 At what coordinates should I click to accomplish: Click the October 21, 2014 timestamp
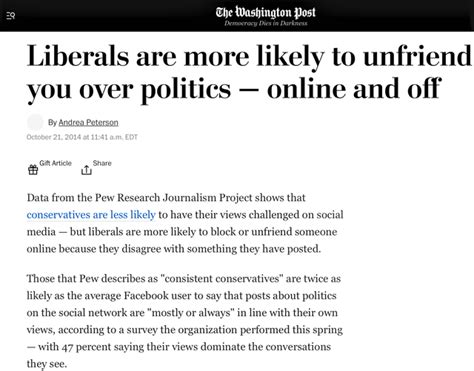tap(82, 137)
